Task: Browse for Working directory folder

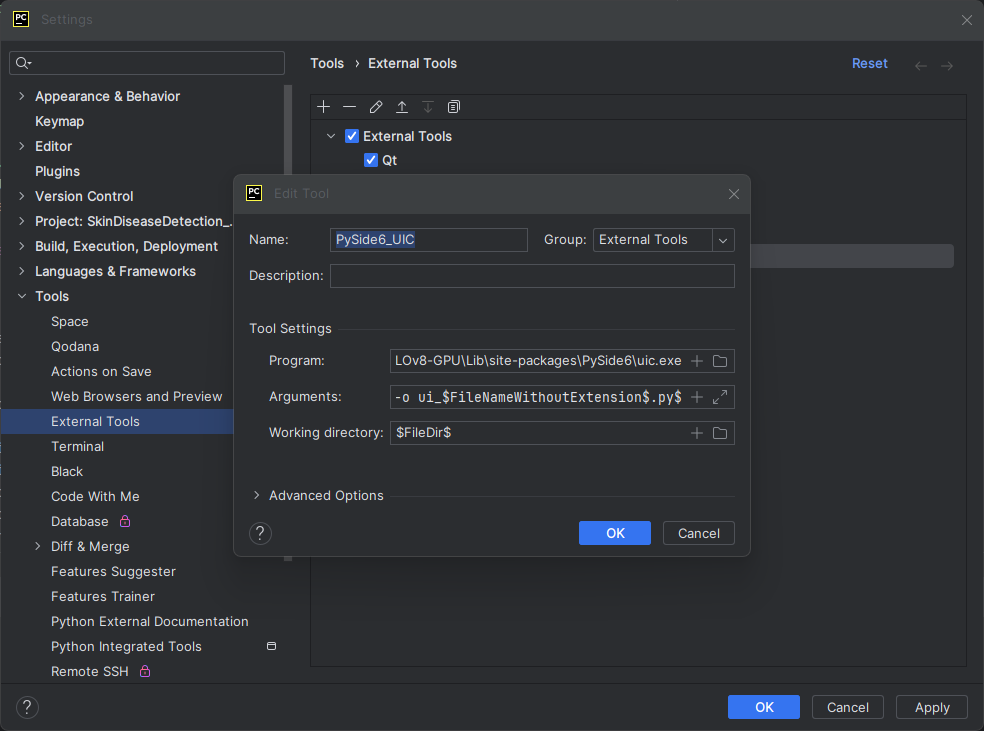Action: 720,433
